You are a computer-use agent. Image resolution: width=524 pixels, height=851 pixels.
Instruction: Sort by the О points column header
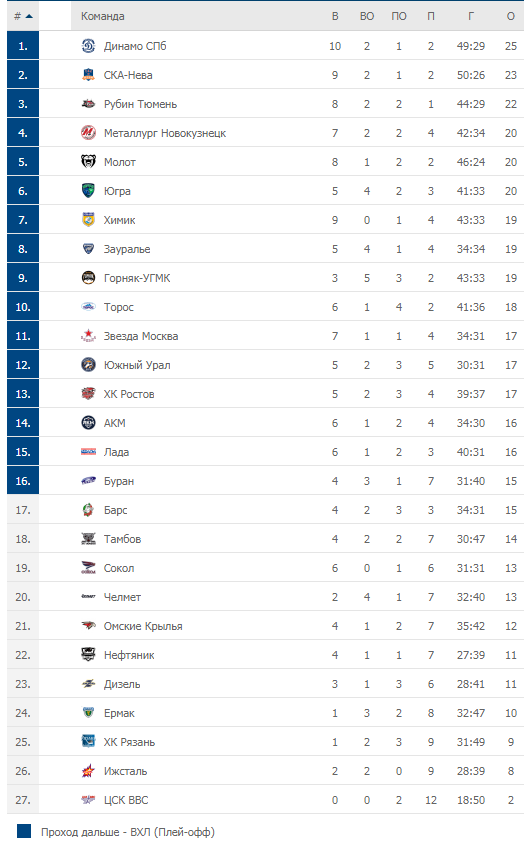[x=510, y=16]
